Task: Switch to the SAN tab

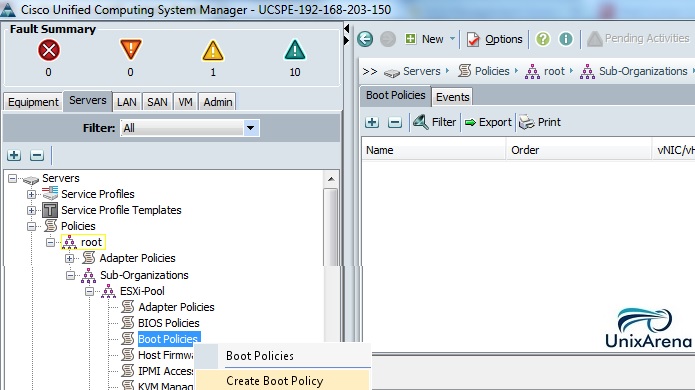Action: 157,102
